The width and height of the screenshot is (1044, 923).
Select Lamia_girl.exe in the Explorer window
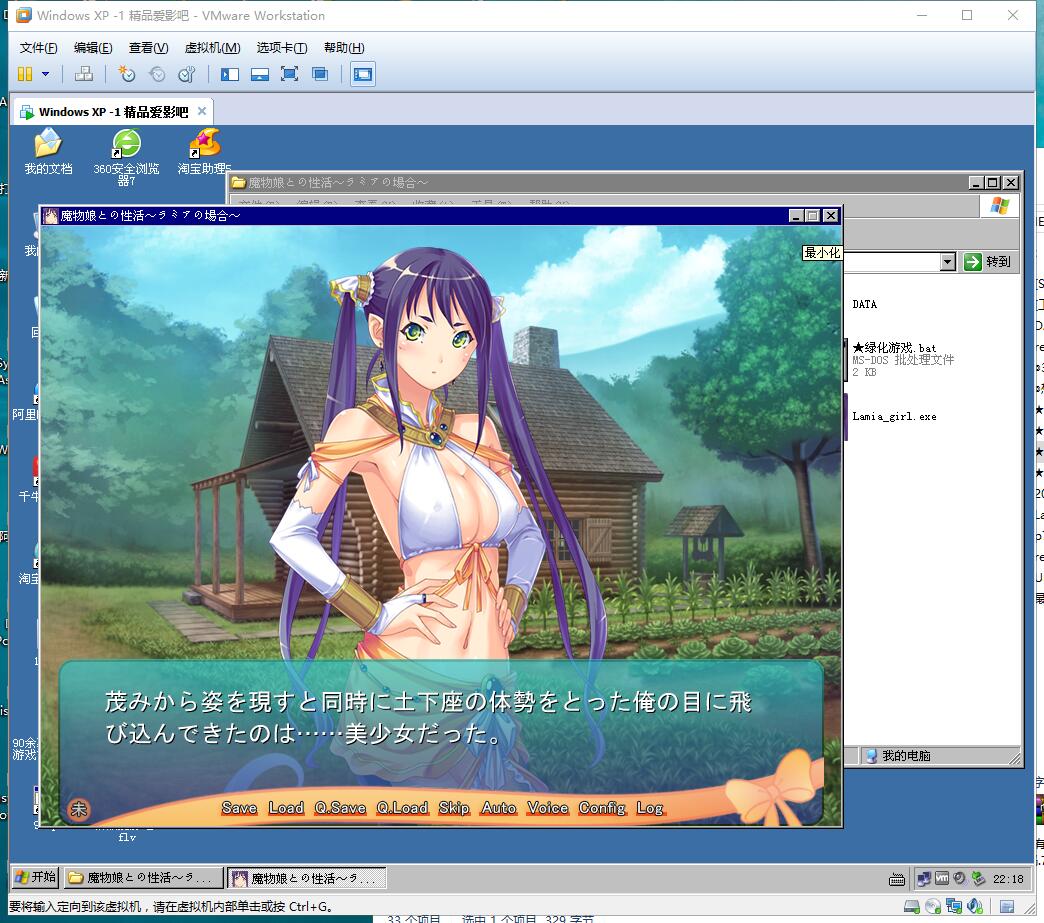pos(894,417)
